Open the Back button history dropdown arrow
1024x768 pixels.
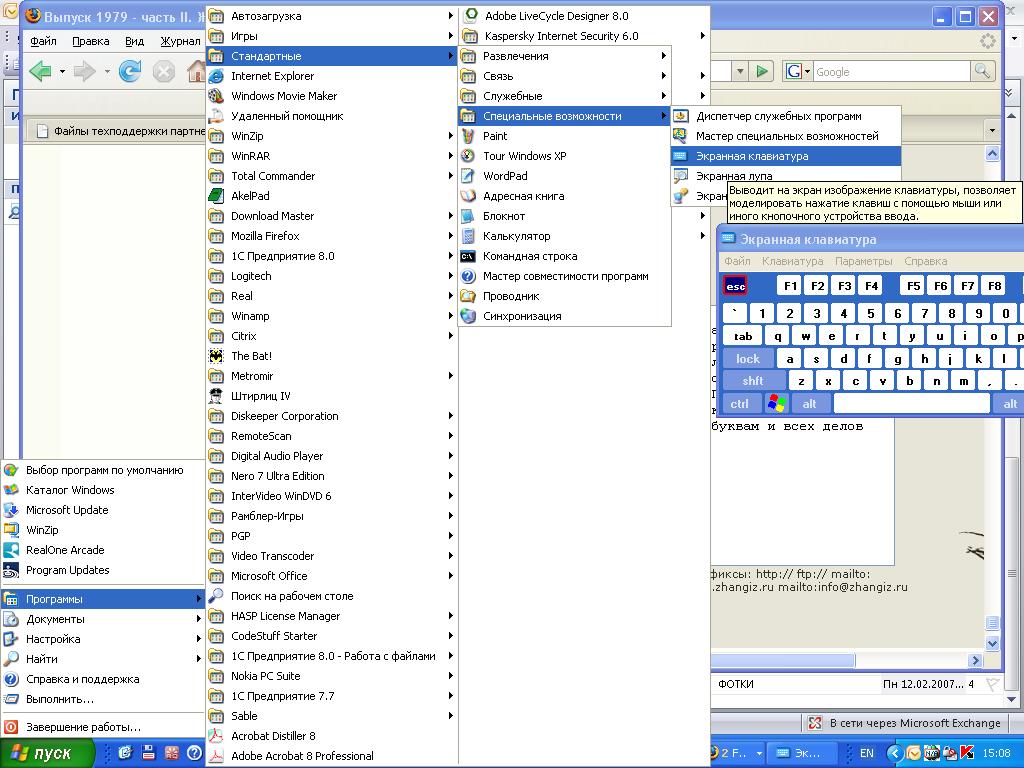pyautogui.click(x=62, y=71)
